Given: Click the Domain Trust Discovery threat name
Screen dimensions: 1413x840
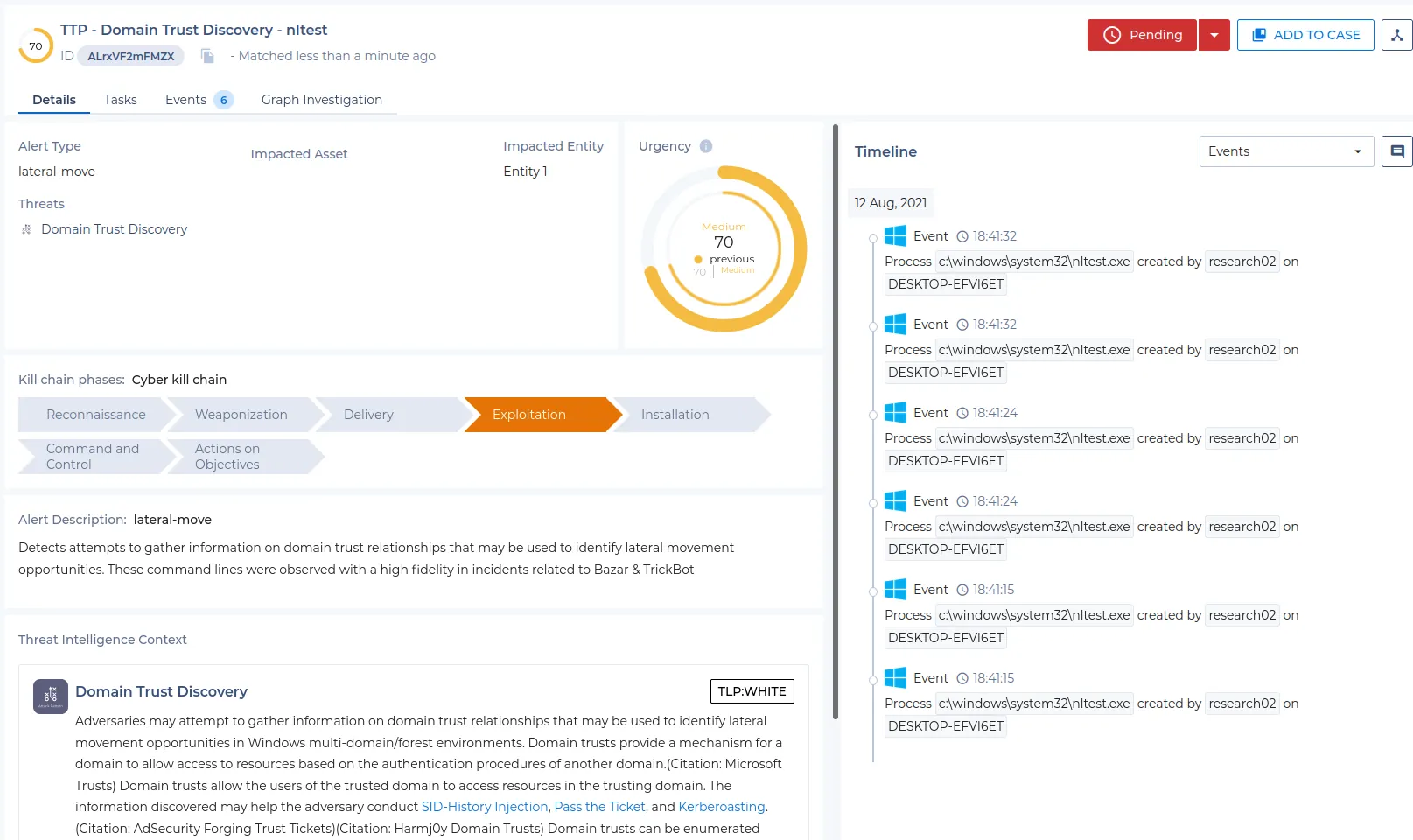Looking at the screenshot, I should point(115,229).
